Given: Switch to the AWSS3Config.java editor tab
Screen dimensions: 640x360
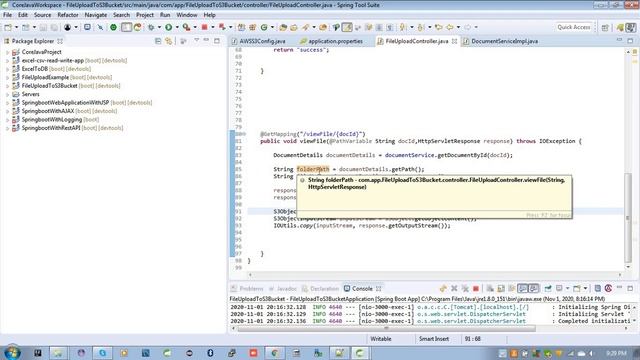Looking at the screenshot, I should click(258, 41).
